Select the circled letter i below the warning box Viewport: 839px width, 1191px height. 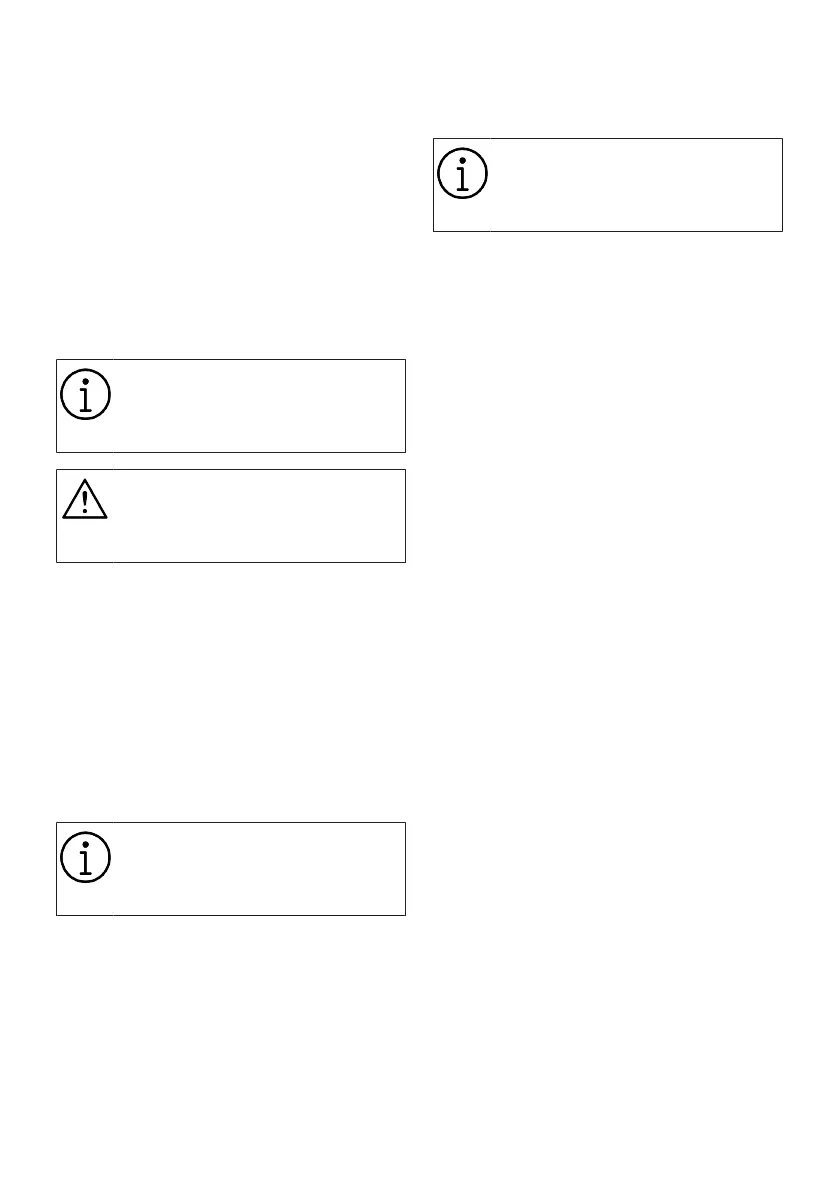86,860
